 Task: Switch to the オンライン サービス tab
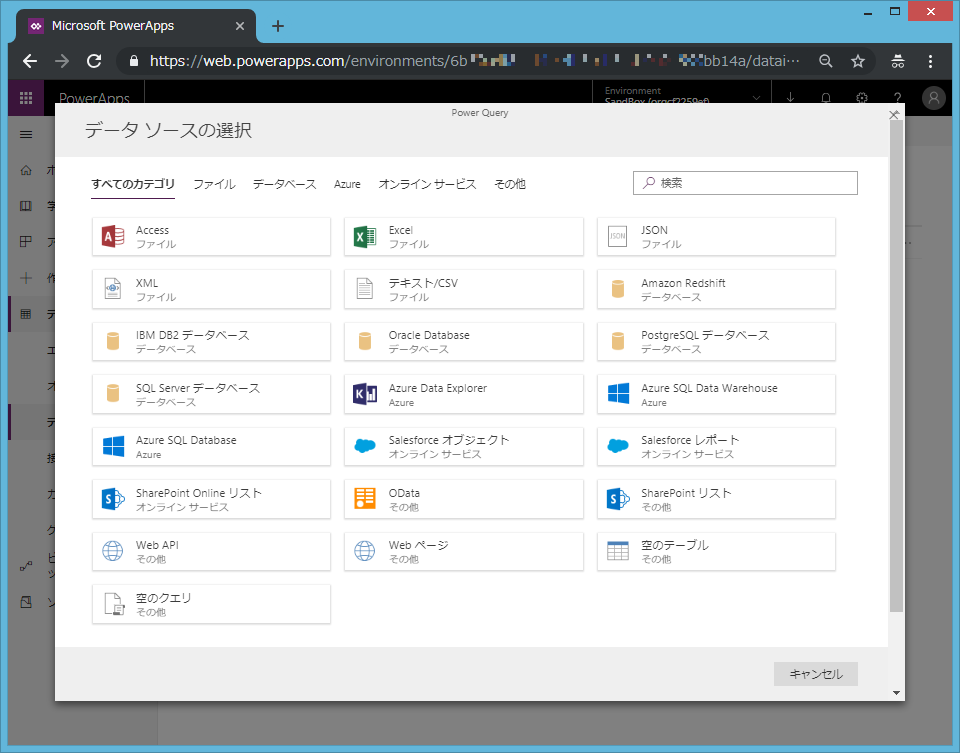(427, 184)
